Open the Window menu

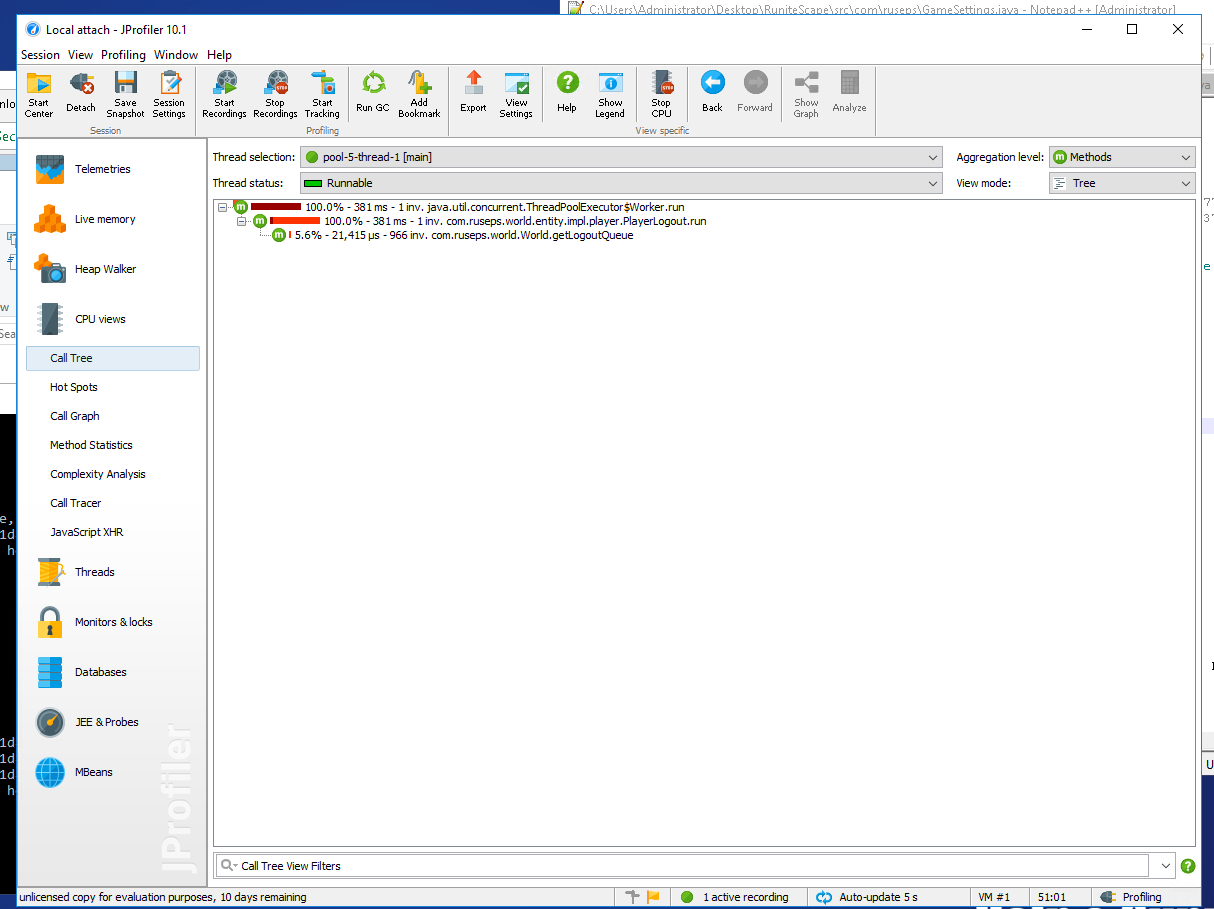coord(176,55)
